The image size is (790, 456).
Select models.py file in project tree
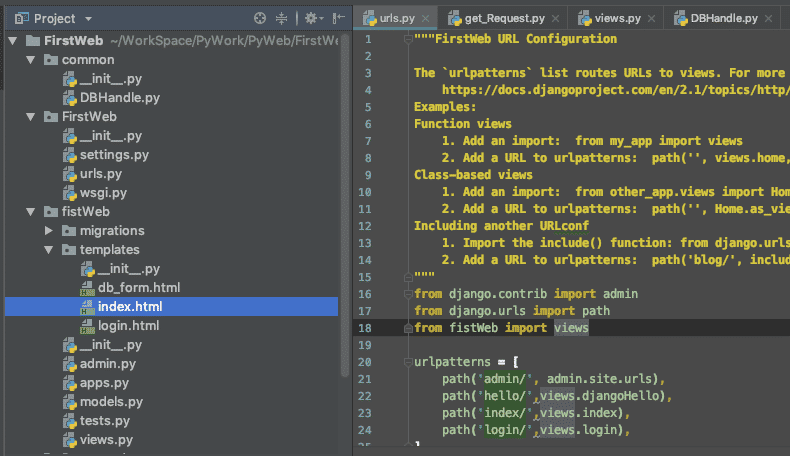[113, 402]
